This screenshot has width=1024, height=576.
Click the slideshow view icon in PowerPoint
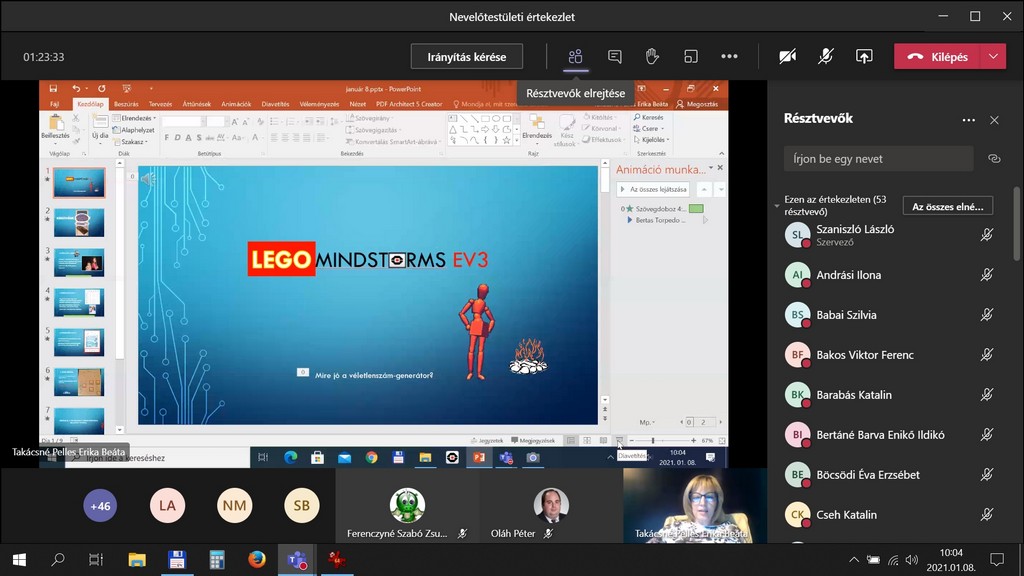tap(619, 441)
